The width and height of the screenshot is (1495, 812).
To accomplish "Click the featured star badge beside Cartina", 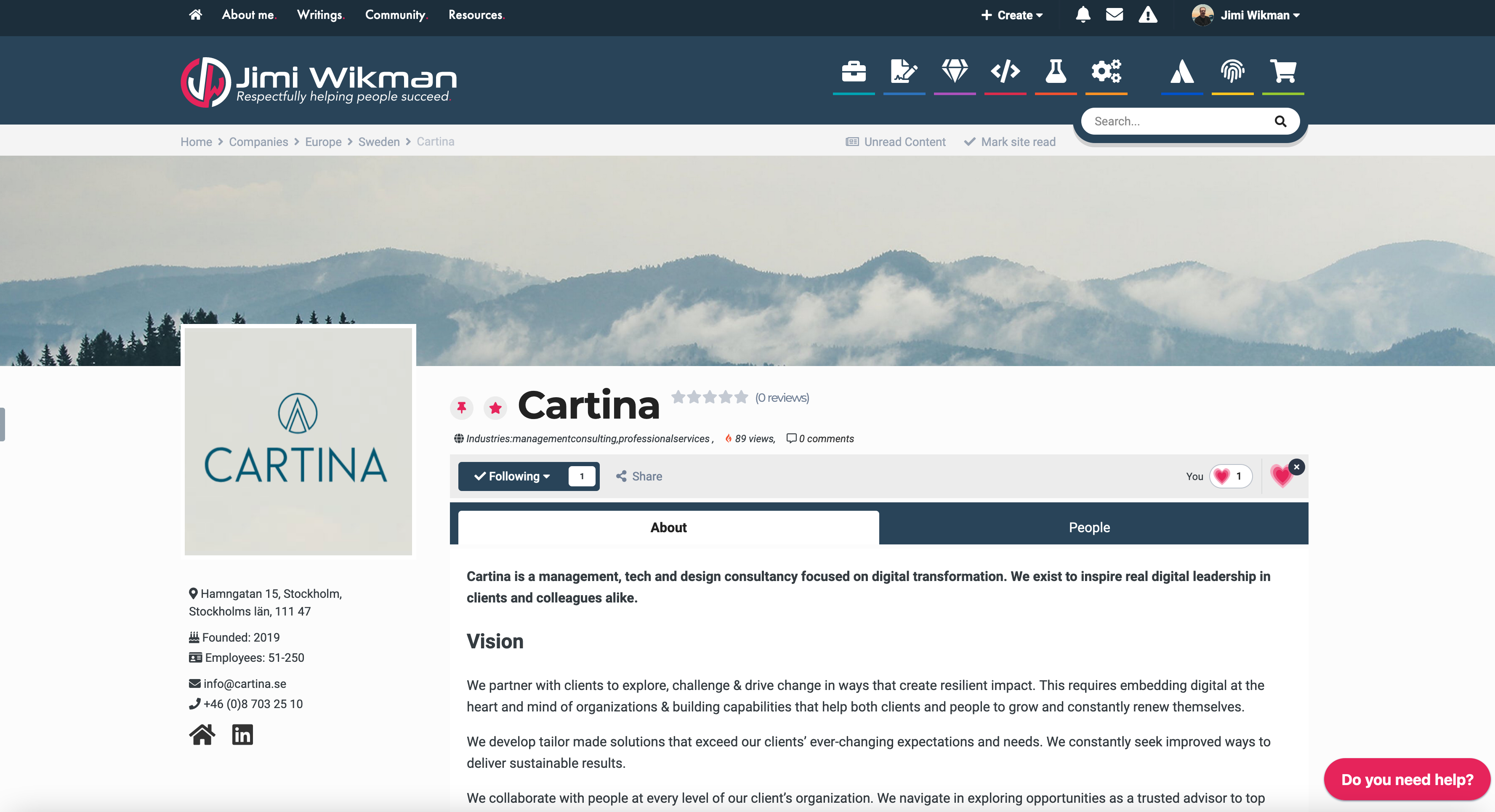I will coord(495,408).
